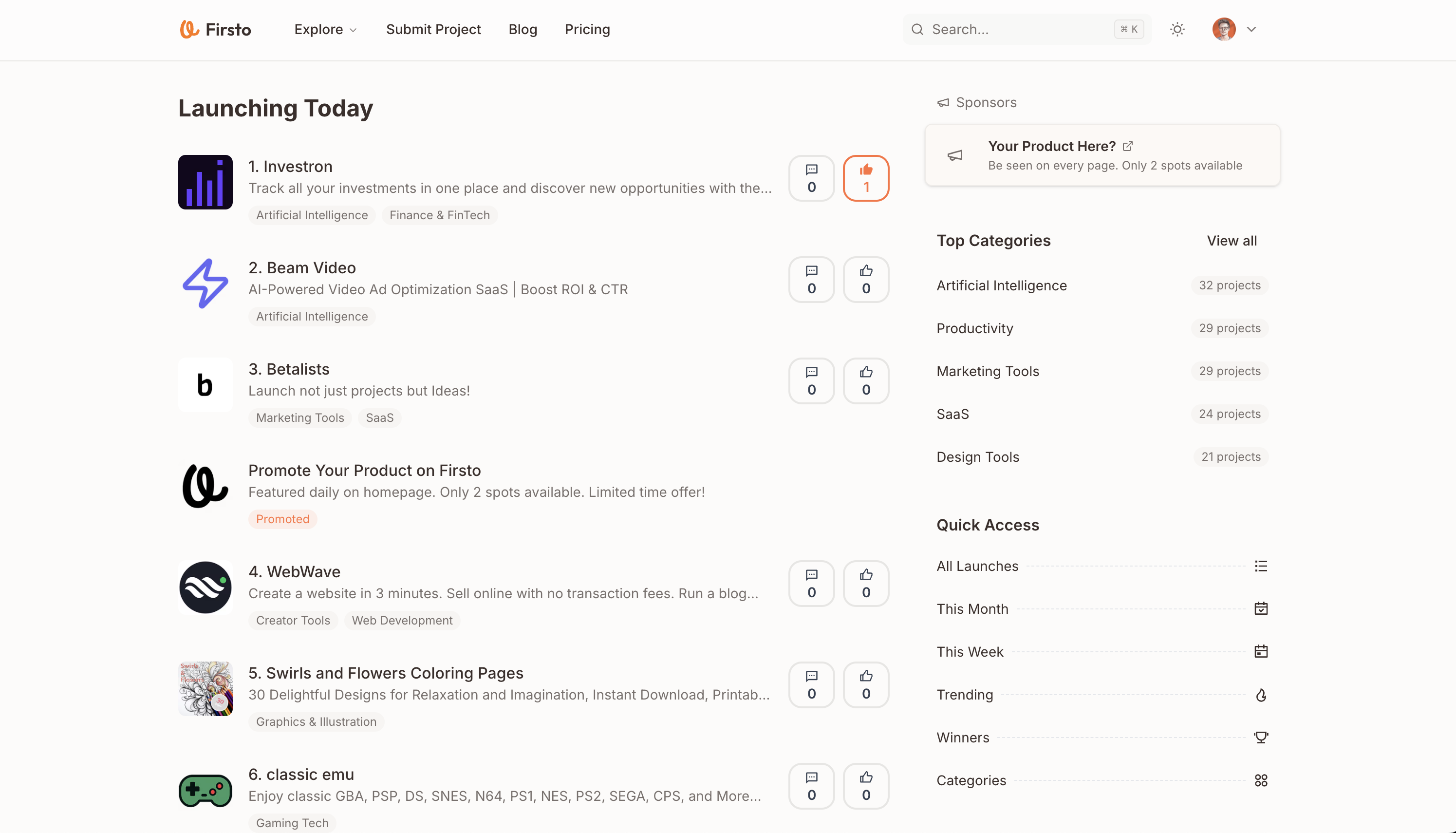Go to the Blog page
The image size is (1456, 833).
[523, 29]
